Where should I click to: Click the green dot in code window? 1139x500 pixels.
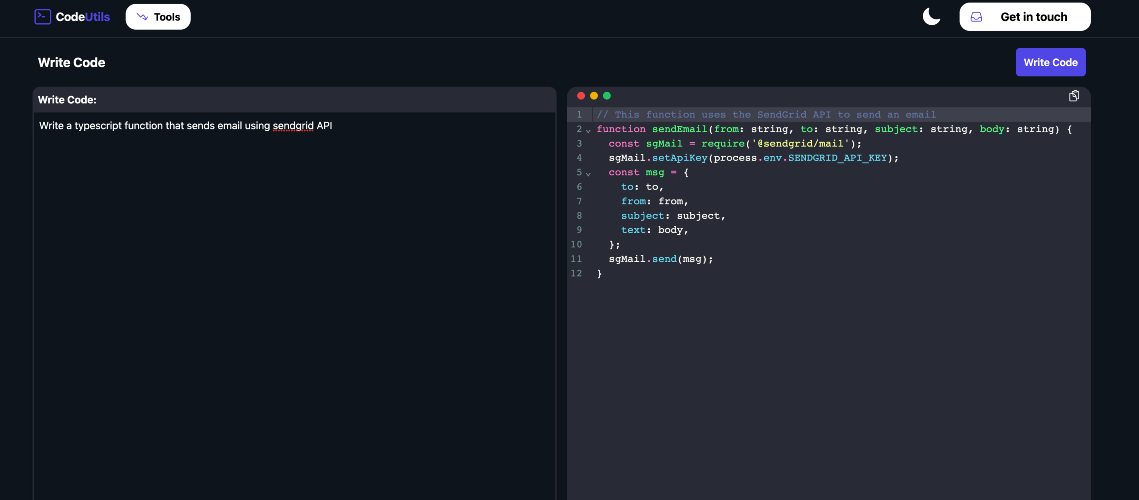(607, 96)
